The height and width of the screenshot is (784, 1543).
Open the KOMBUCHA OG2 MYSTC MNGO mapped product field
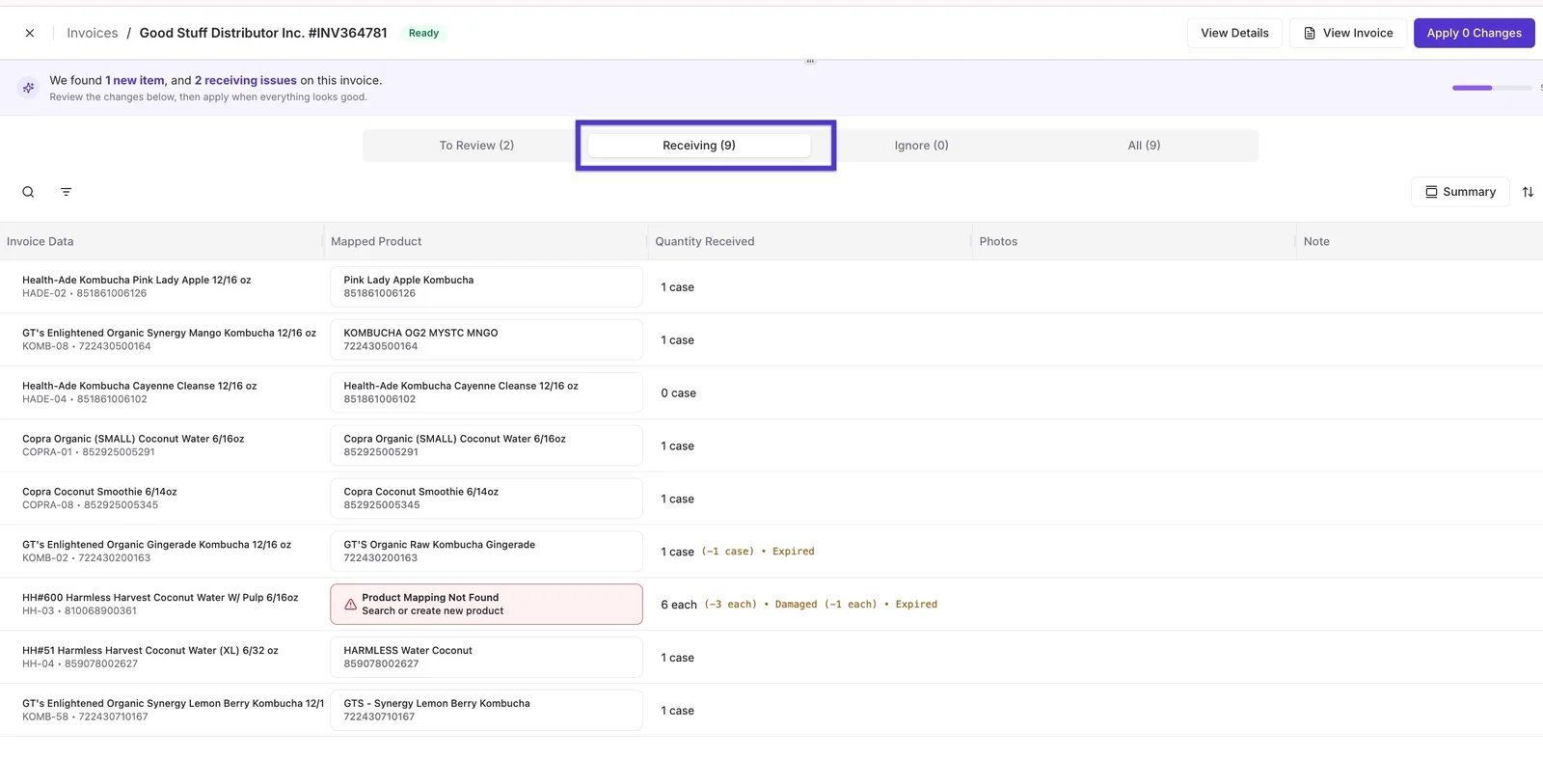coord(486,339)
